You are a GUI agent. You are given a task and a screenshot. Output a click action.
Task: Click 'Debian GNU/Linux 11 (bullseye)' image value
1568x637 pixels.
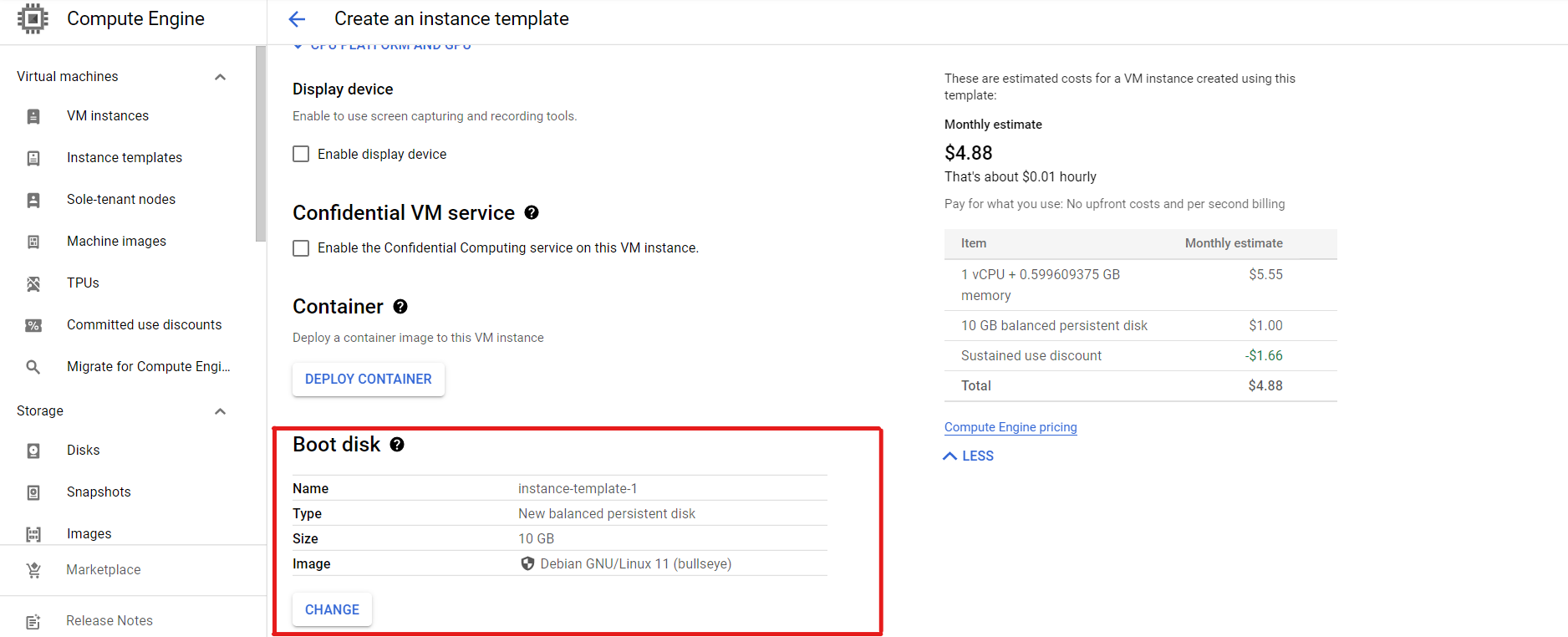[x=636, y=563]
